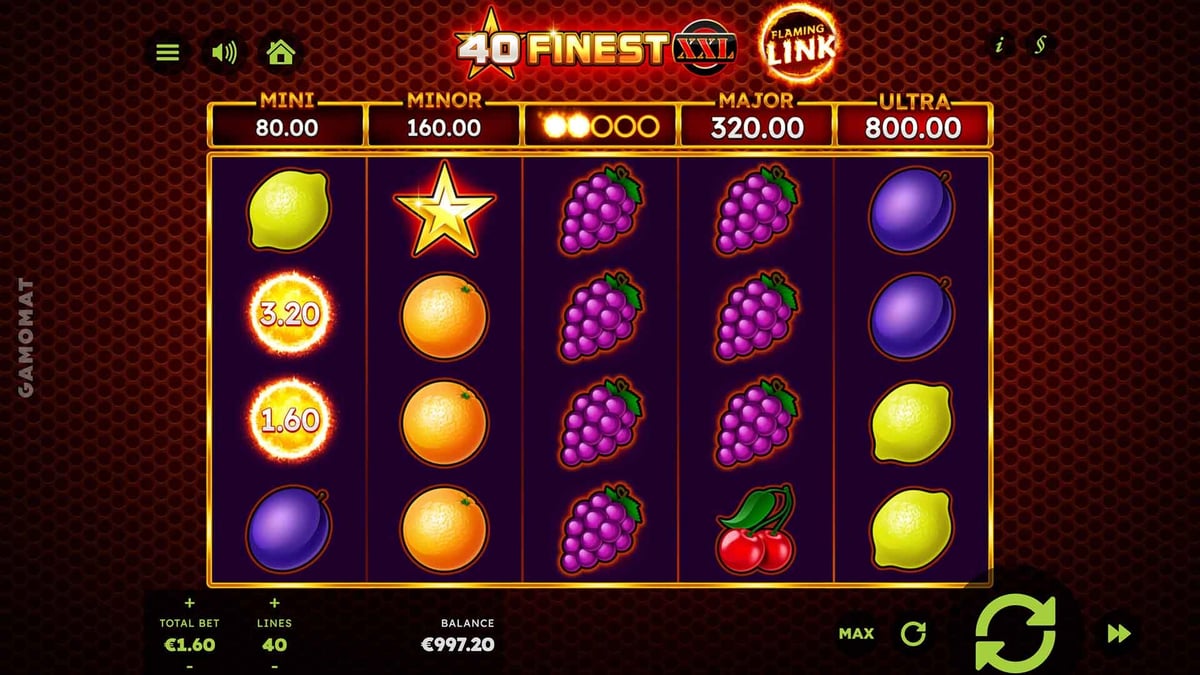Increase total bet with plus
The image size is (1200, 675).
[190, 603]
